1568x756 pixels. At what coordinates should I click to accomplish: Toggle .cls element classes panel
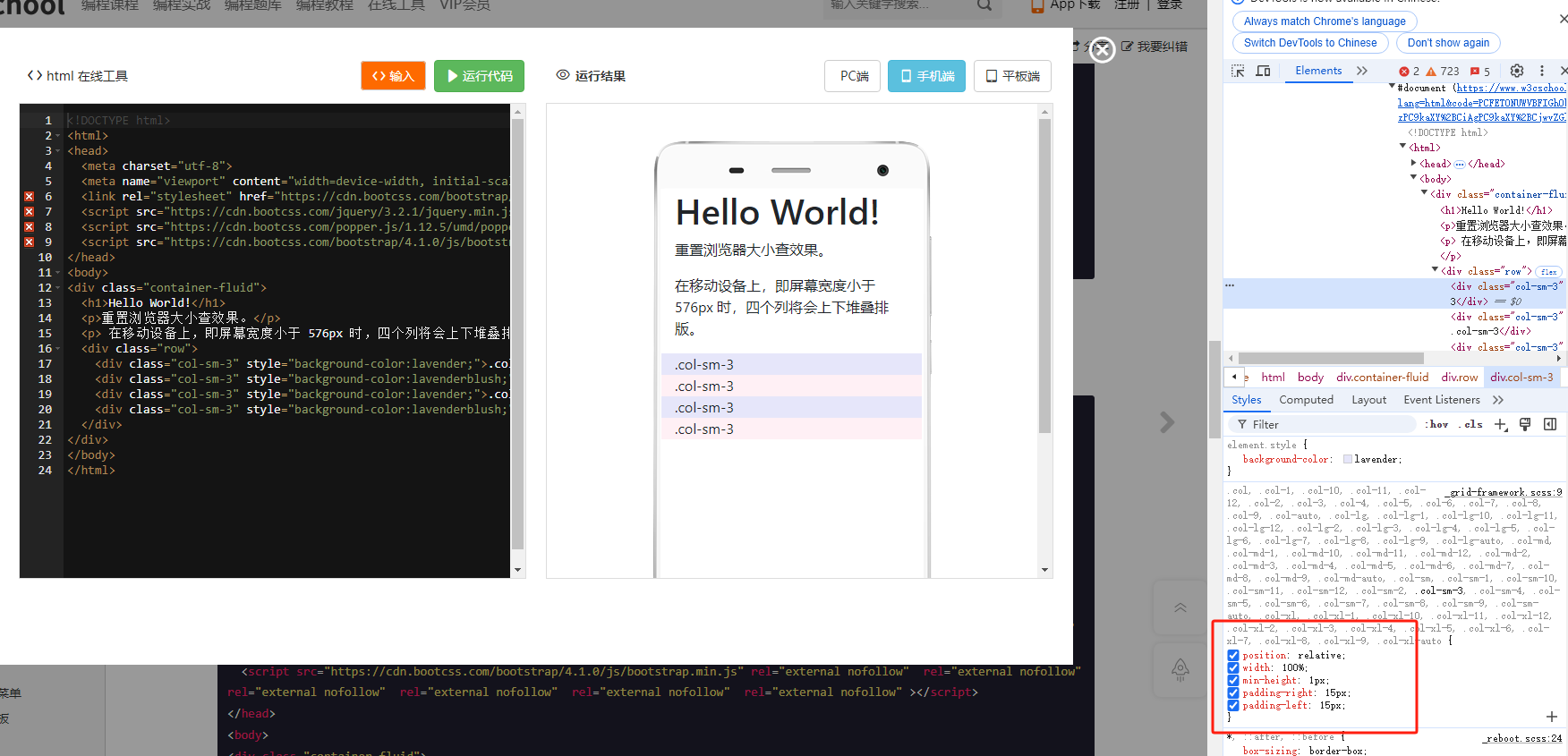coord(1471,424)
